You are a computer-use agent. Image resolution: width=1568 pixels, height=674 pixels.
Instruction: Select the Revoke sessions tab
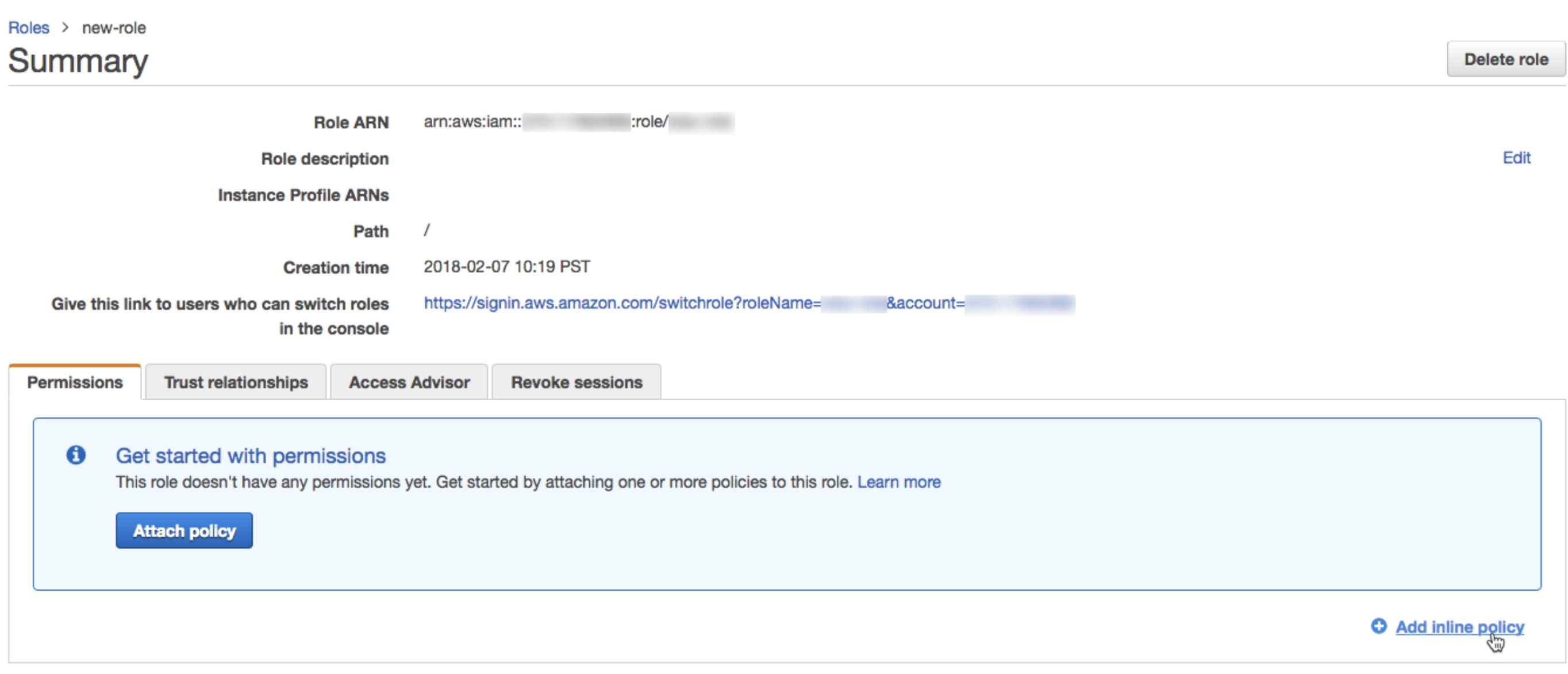[x=576, y=382]
